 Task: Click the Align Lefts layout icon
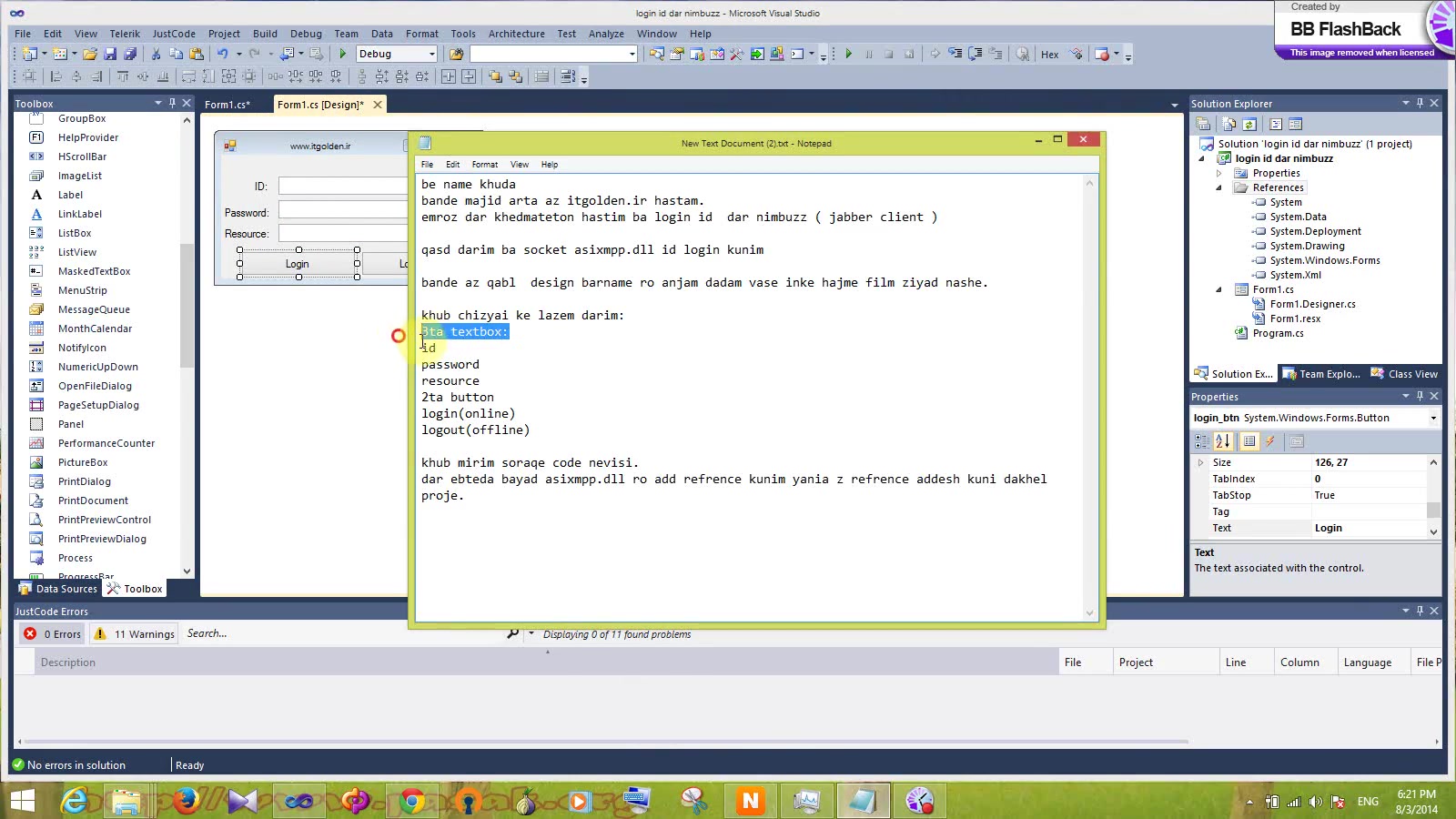(56, 77)
